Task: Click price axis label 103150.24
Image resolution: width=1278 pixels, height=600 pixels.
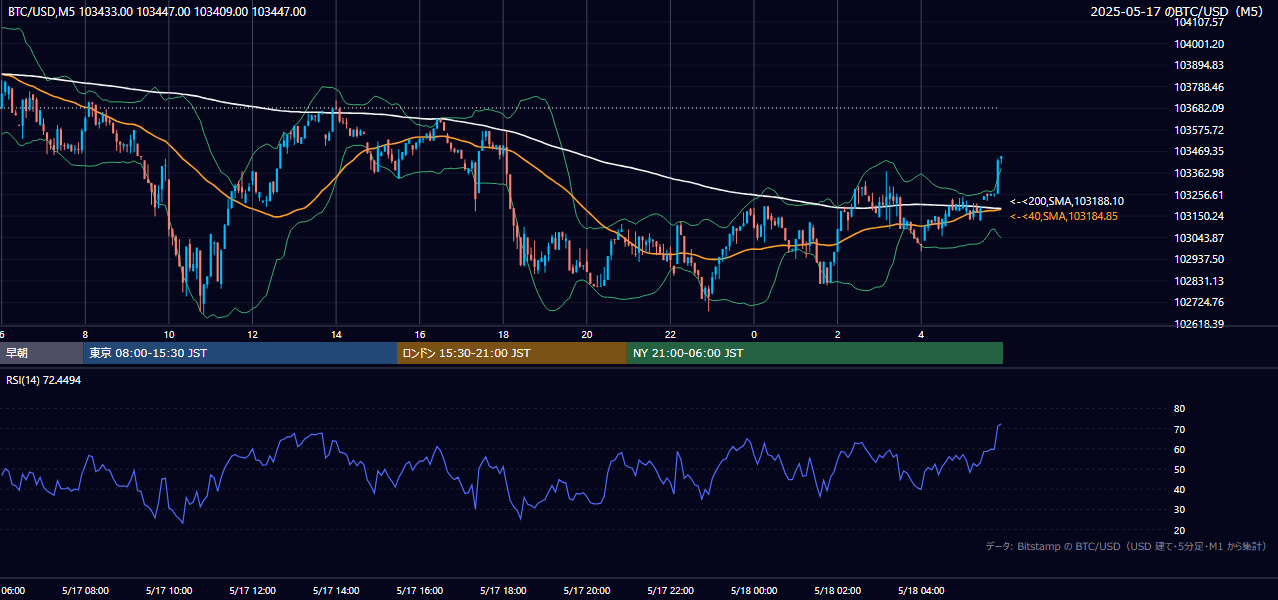Action: coord(1199,216)
